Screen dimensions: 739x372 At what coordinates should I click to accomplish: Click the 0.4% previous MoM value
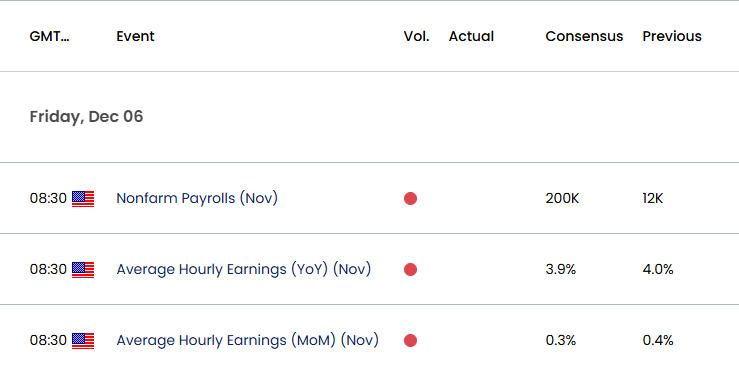(658, 340)
